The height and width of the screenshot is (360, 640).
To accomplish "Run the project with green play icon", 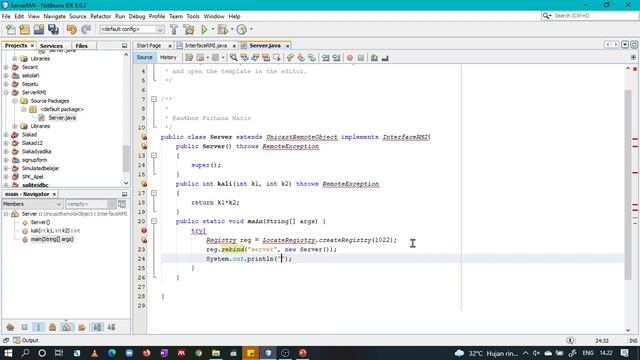I will coord(204,29).
